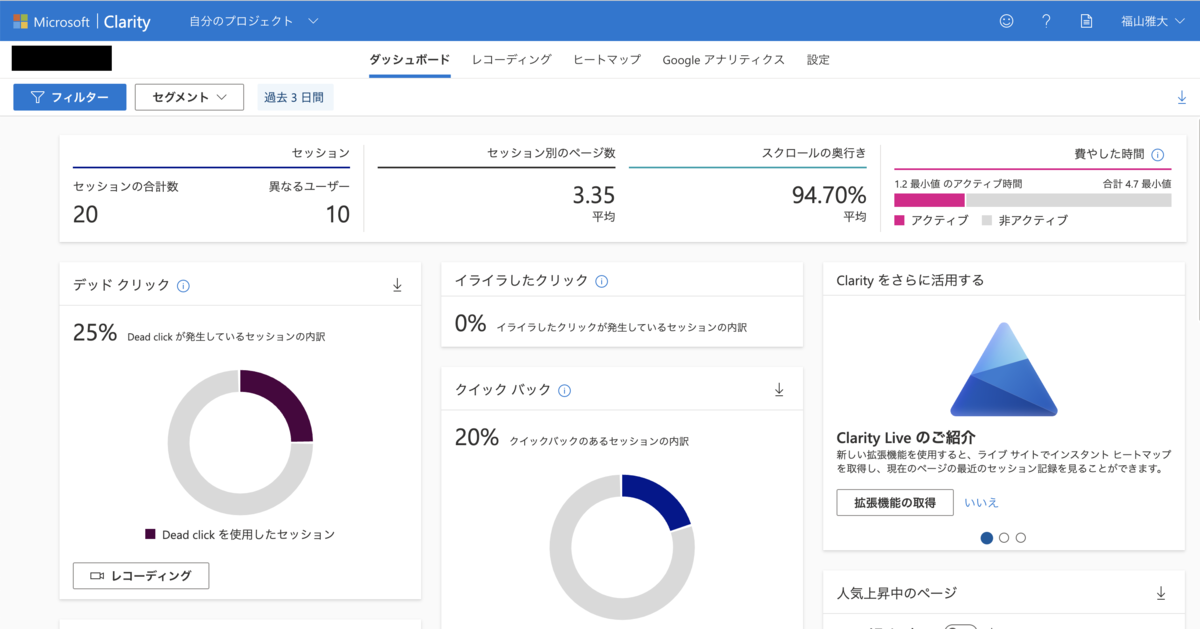
Task: Click the 1.2 最小値 のアクティブ時間 label
Action: tap(958, 184)
